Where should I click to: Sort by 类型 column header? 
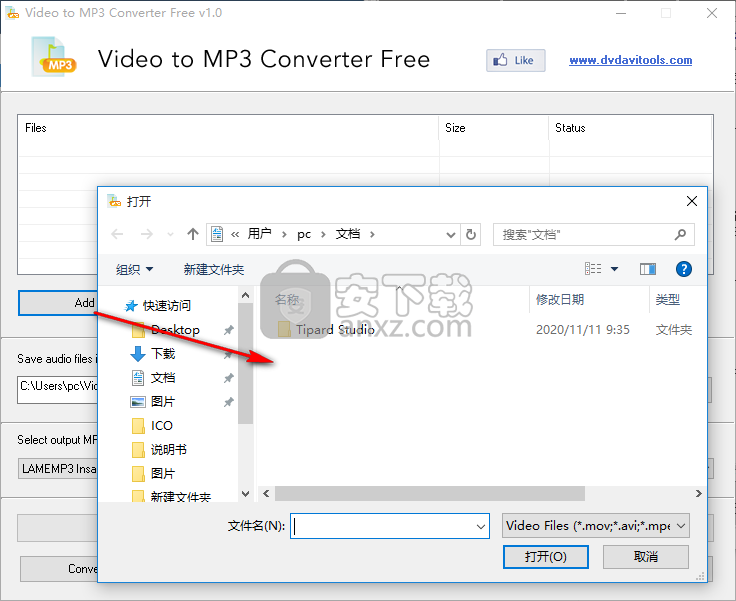667,300
